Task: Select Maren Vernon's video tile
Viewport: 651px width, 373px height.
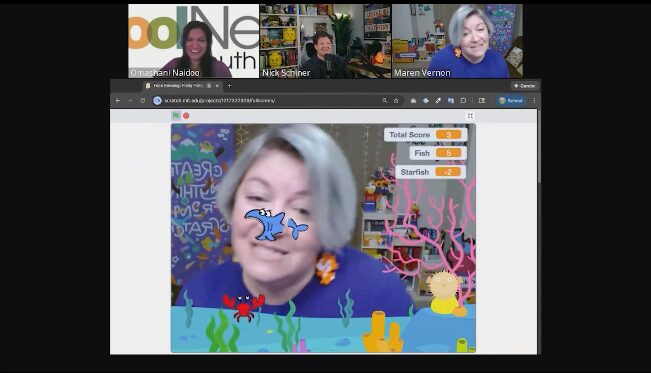Action: [458, 41]
